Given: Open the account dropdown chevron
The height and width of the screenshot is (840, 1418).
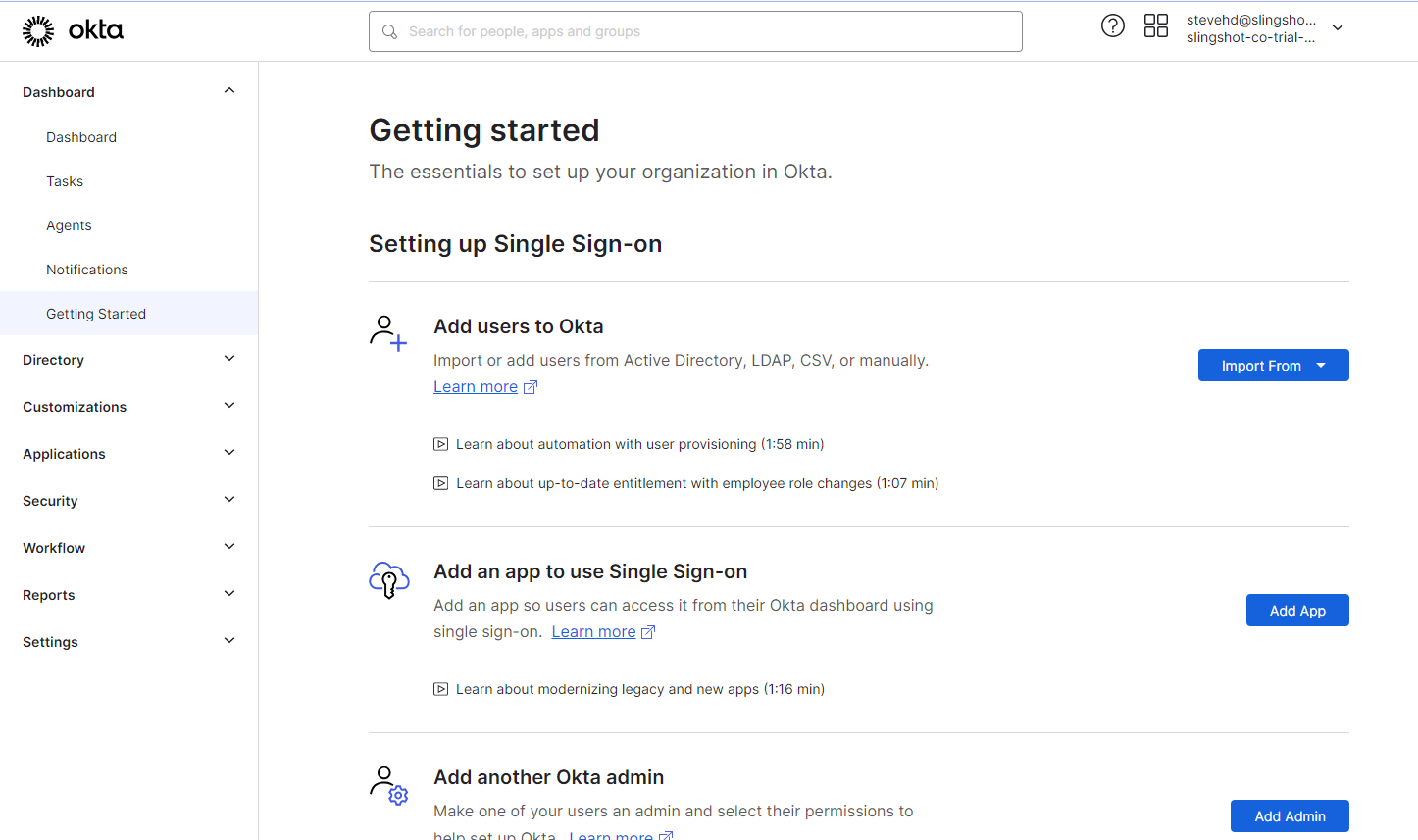Looking at the screenshot, I should coord(1338,28).
